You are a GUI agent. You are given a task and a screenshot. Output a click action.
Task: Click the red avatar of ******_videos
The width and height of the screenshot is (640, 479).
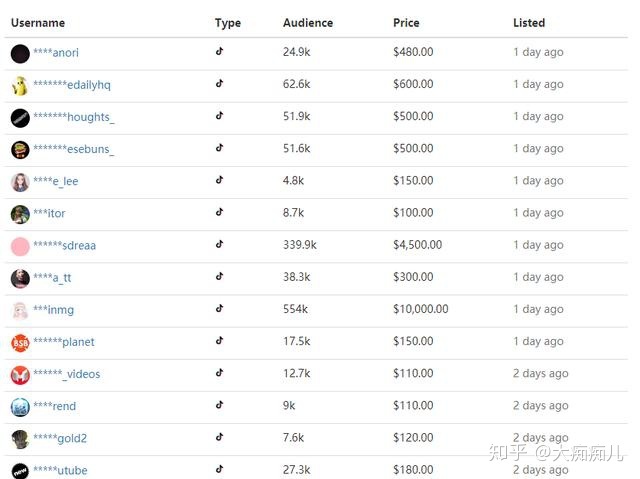point(20,375)
